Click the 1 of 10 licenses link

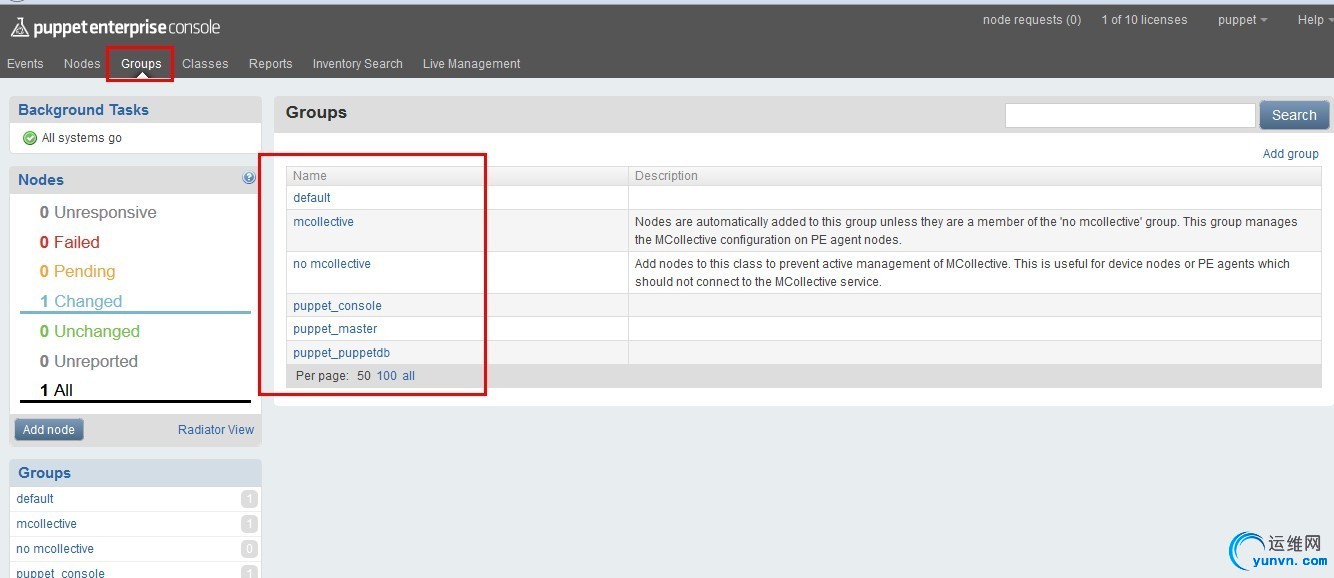click(x=1144, y=20)
